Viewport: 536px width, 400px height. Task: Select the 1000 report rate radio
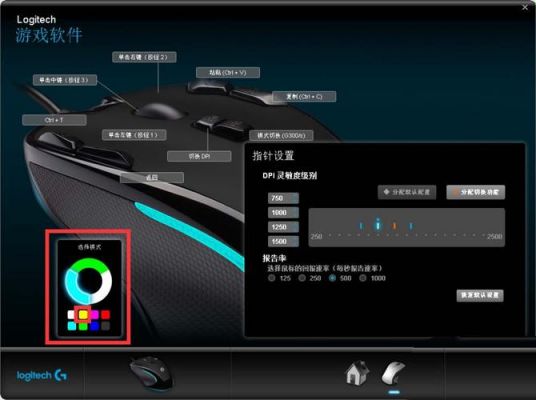(363, 278)
